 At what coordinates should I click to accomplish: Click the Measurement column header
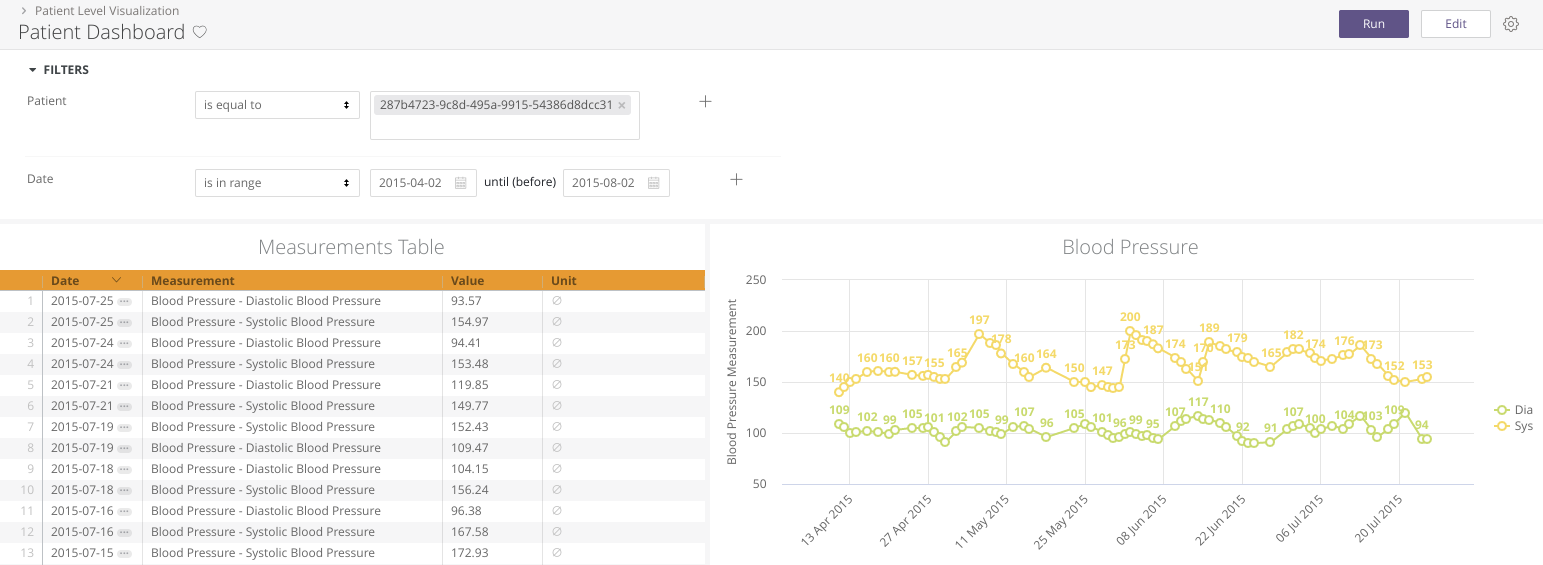click(193, 281)
